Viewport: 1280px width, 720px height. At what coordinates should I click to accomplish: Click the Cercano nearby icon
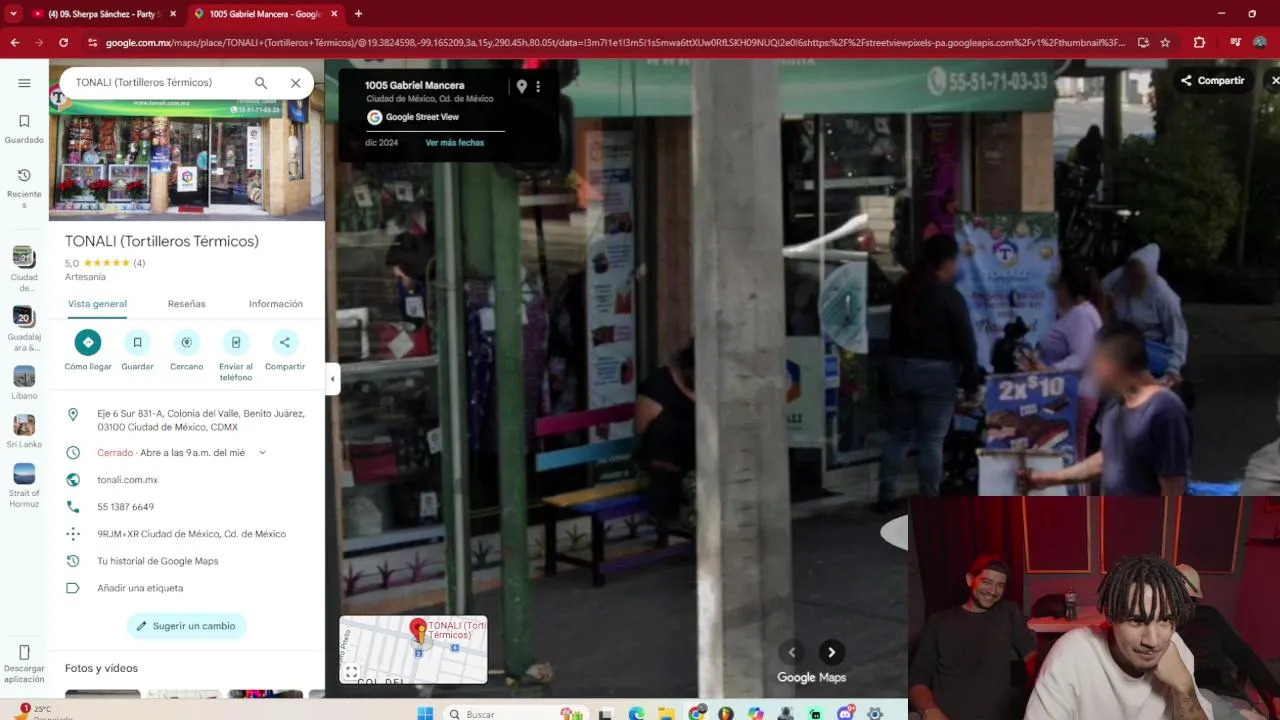tap(186, 342)
